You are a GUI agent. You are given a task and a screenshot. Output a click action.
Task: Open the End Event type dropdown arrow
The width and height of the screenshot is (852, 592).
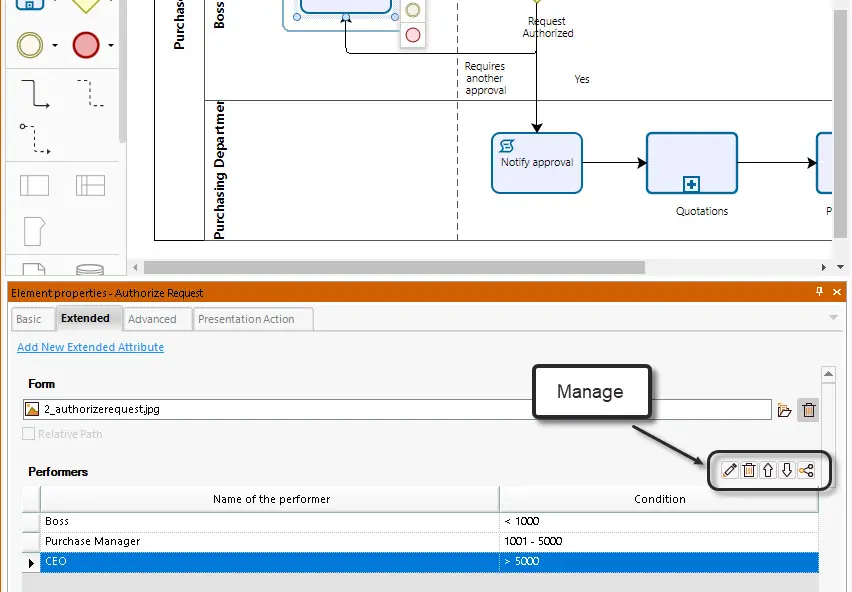click(x=111, y=45)
